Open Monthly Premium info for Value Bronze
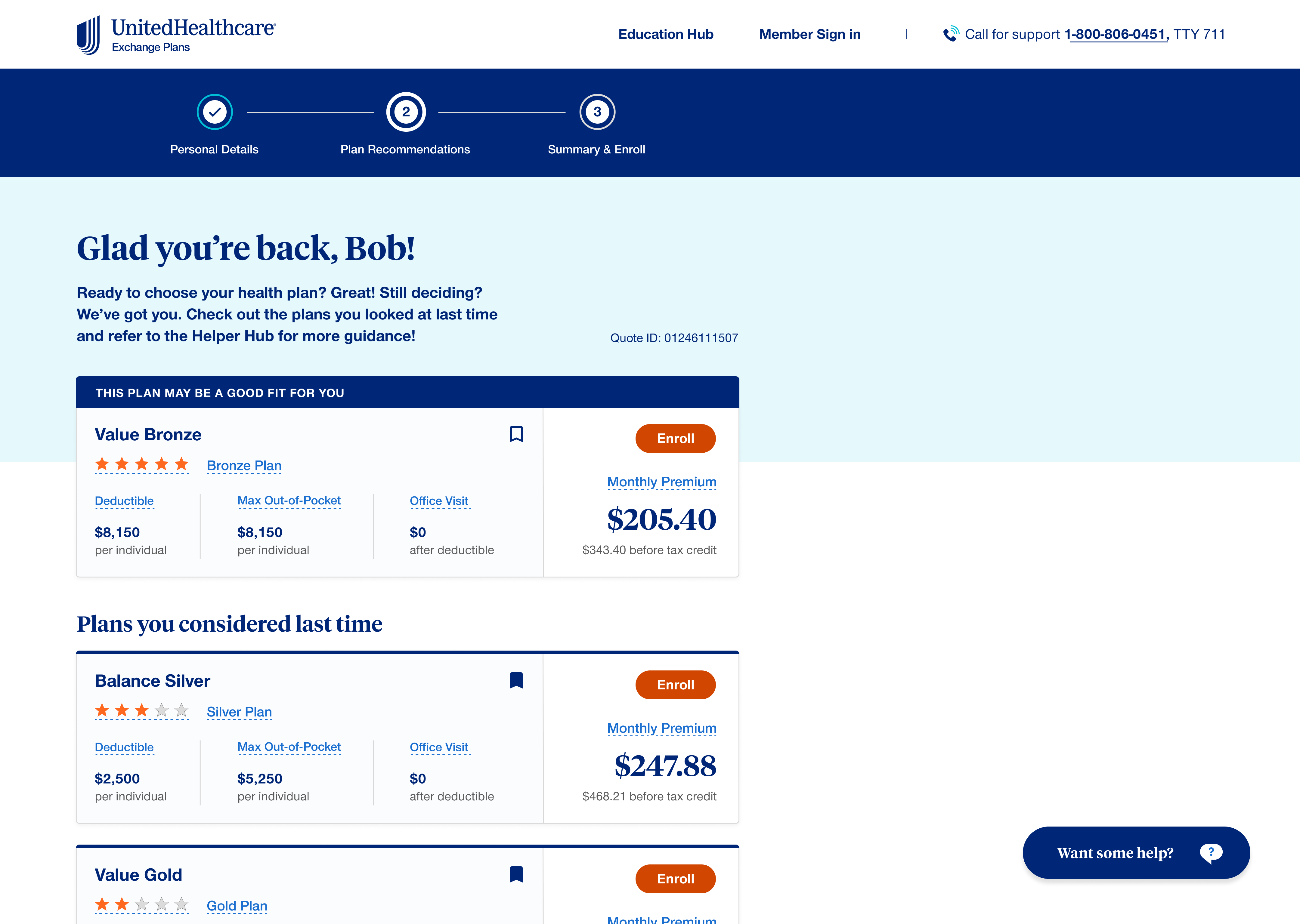Screen dimensions: 1300x924 [x=661, y=482]
